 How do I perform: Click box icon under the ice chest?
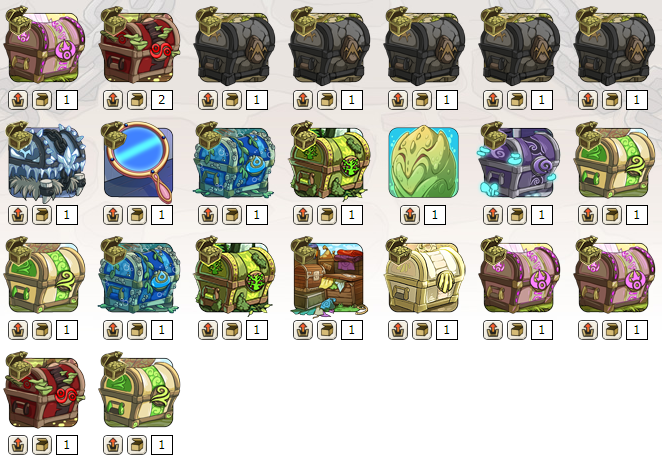point(42,215)
